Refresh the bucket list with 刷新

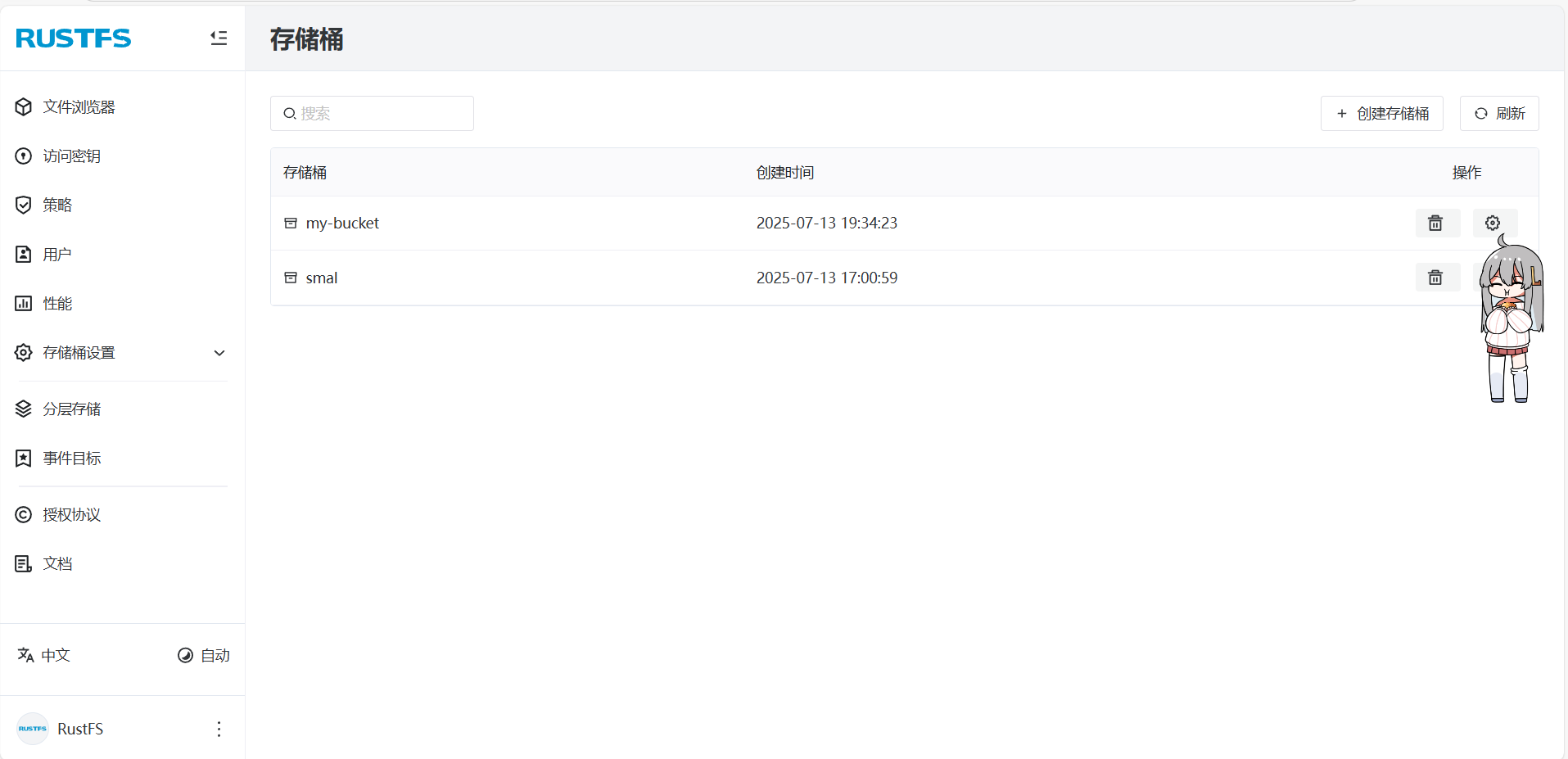(x=1499, y=113)
